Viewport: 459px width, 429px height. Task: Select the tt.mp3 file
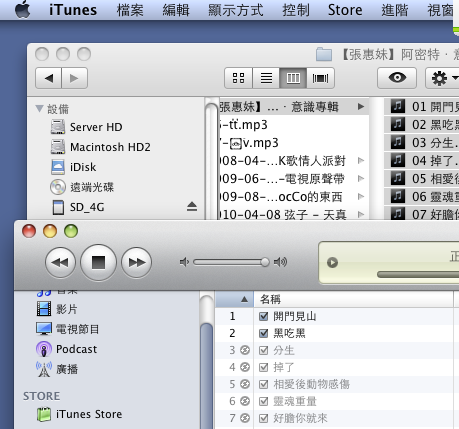click(x=294, y=125)
